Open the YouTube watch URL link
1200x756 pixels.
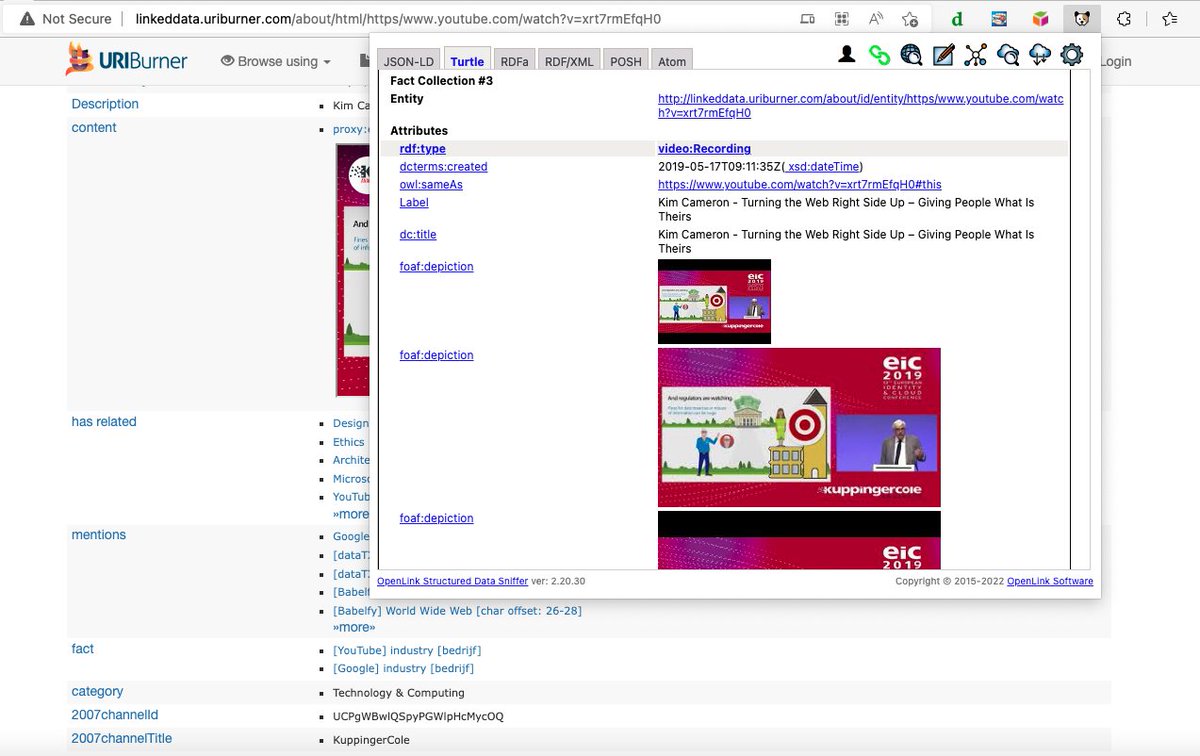click(x=799, y=185)
